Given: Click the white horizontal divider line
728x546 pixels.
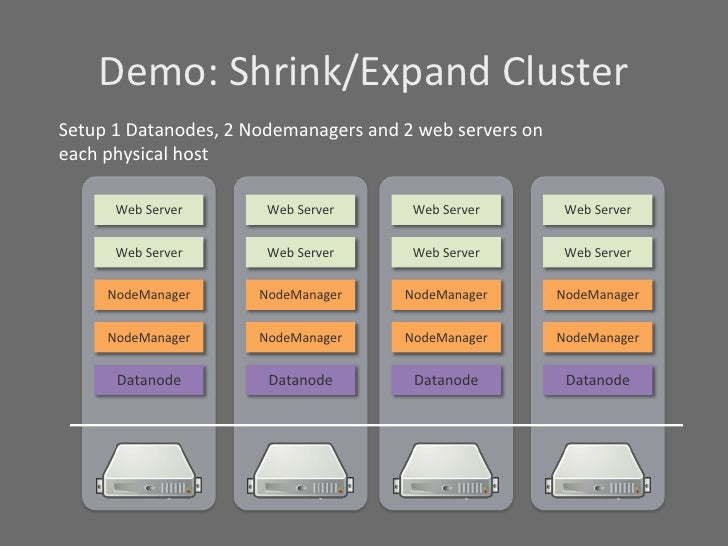Looking at the screenshot, I should pos(376,425).
